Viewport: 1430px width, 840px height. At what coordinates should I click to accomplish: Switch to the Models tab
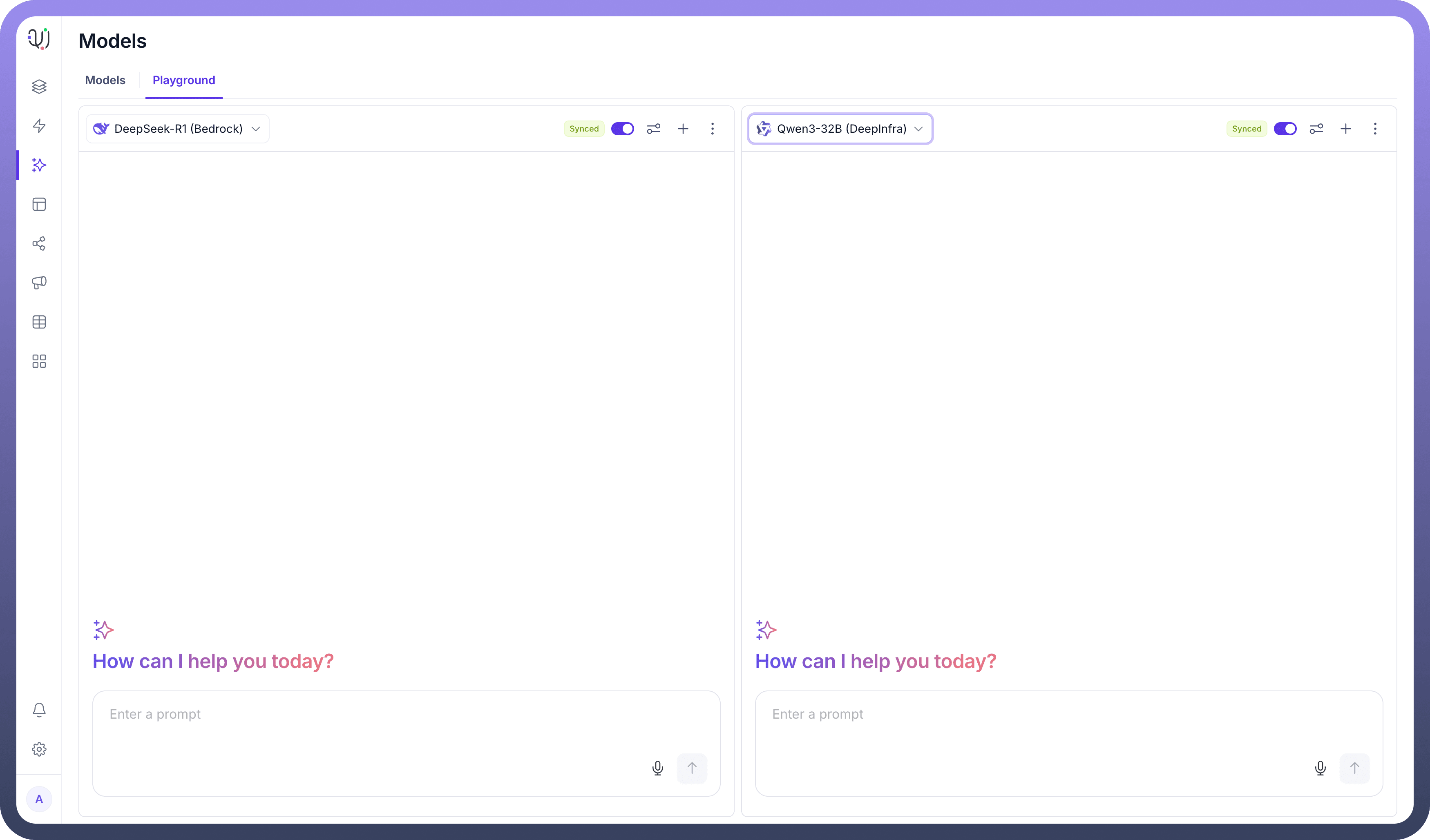[x=105, y=80]
